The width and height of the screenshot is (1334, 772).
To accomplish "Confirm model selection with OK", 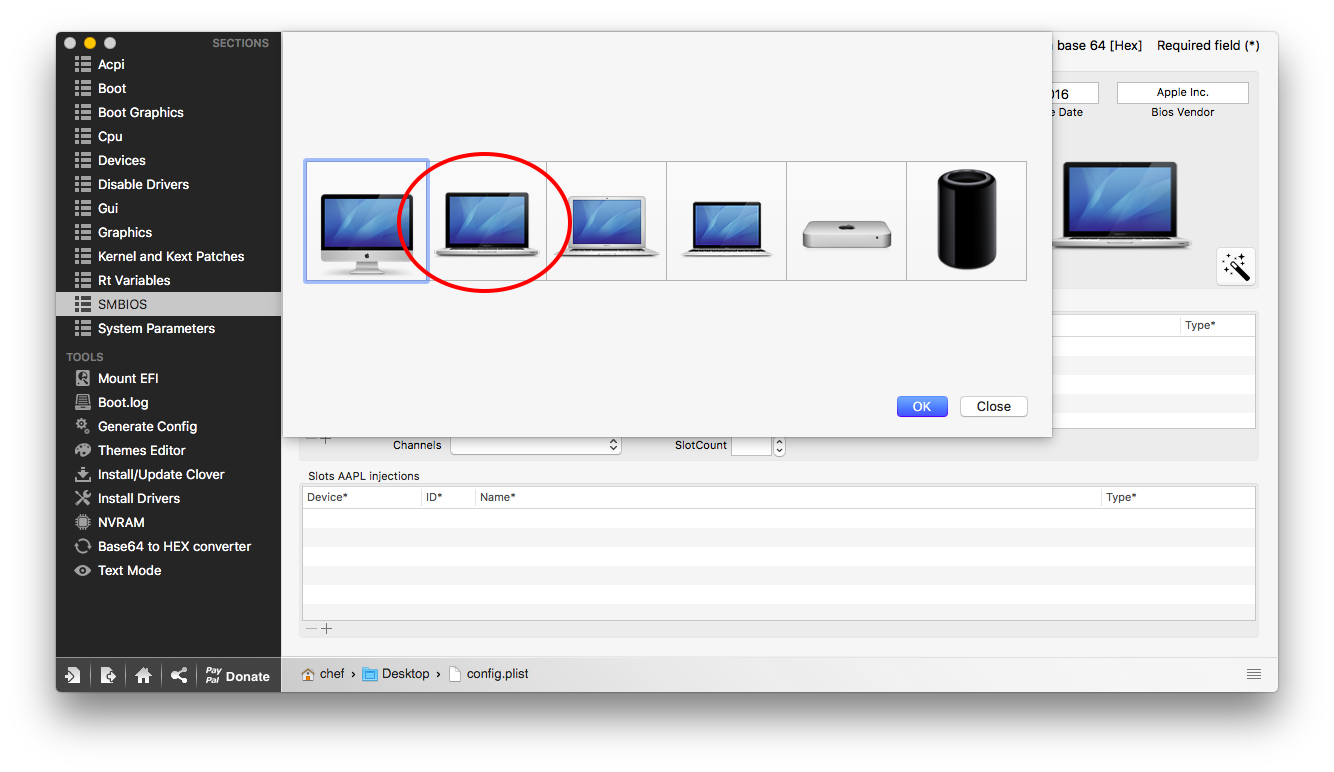I will click(922, 406).
